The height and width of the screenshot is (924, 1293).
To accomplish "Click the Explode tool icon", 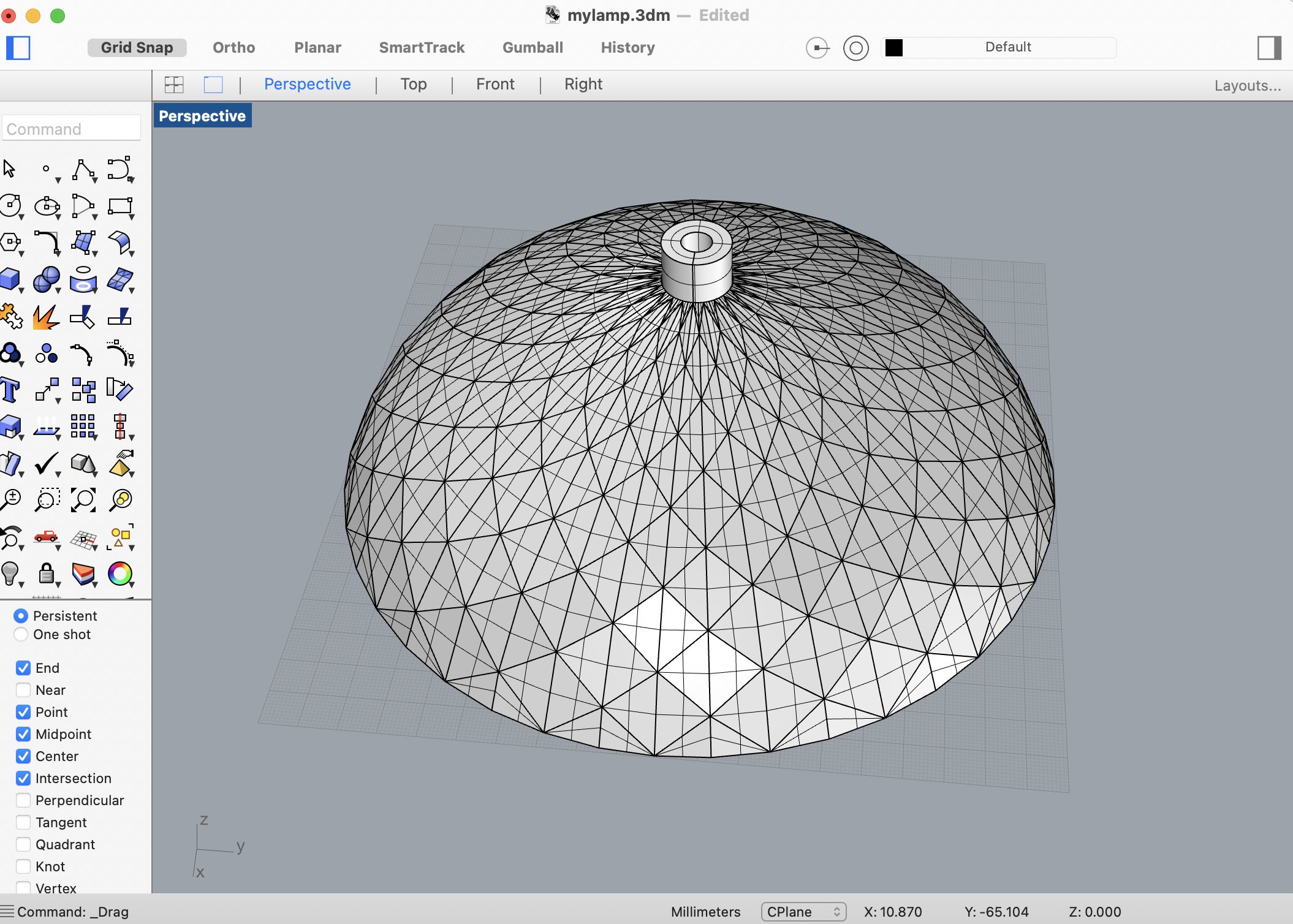I will point(47,317).
